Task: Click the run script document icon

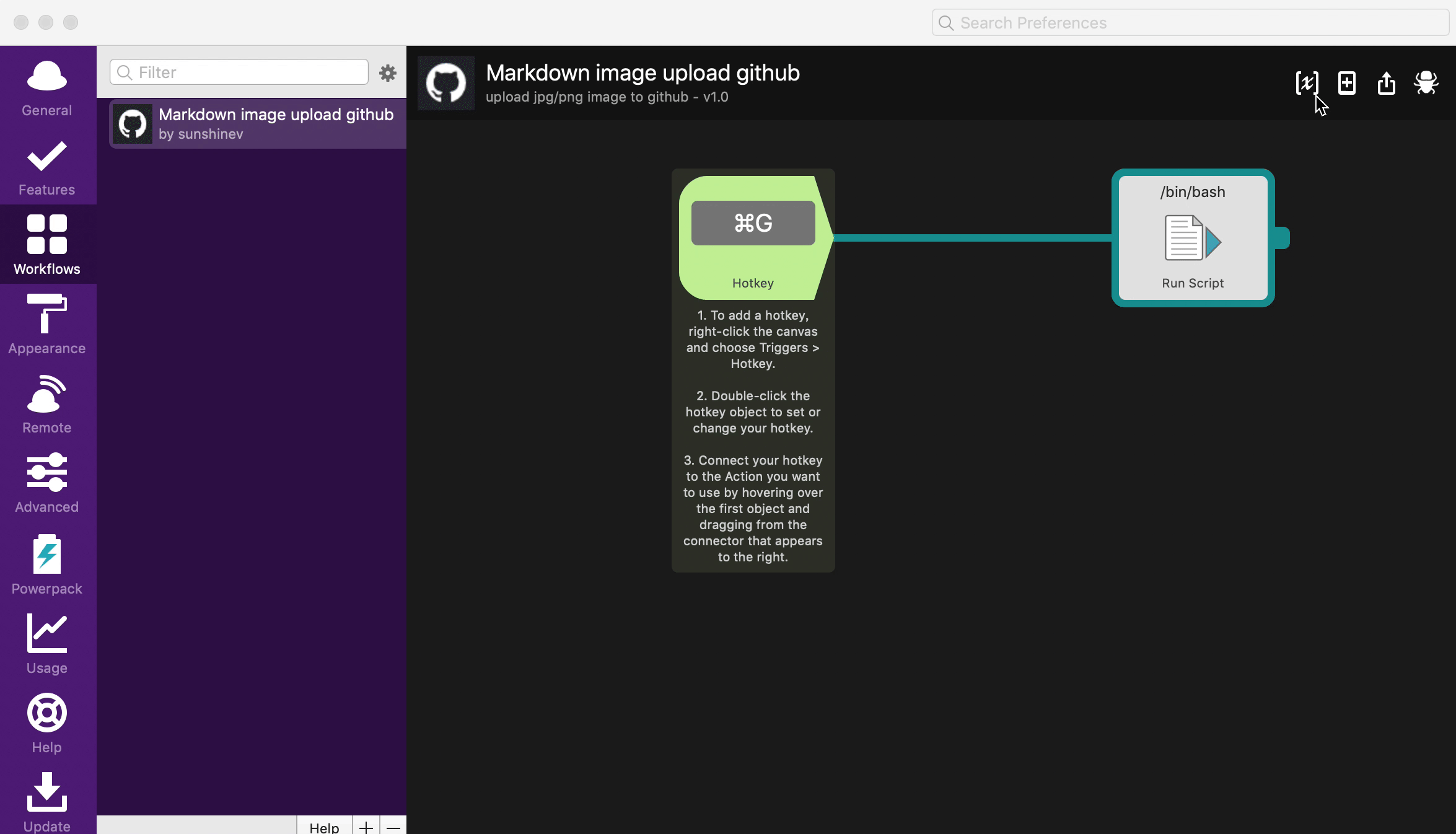Action: pyautogui.click(x=1193, y=238)
